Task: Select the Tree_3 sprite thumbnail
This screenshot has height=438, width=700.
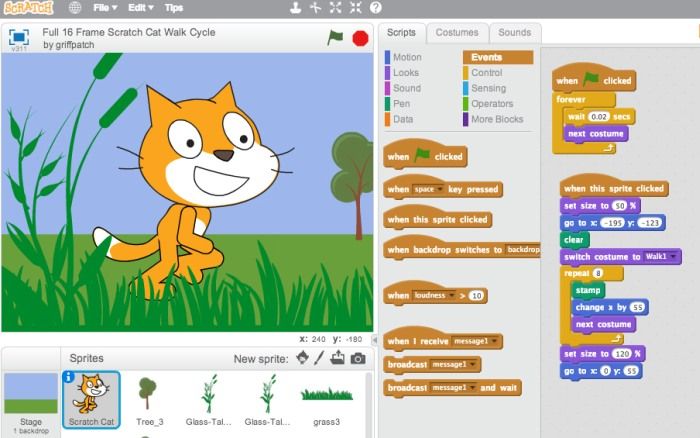Action: click(x=150, y=400)
